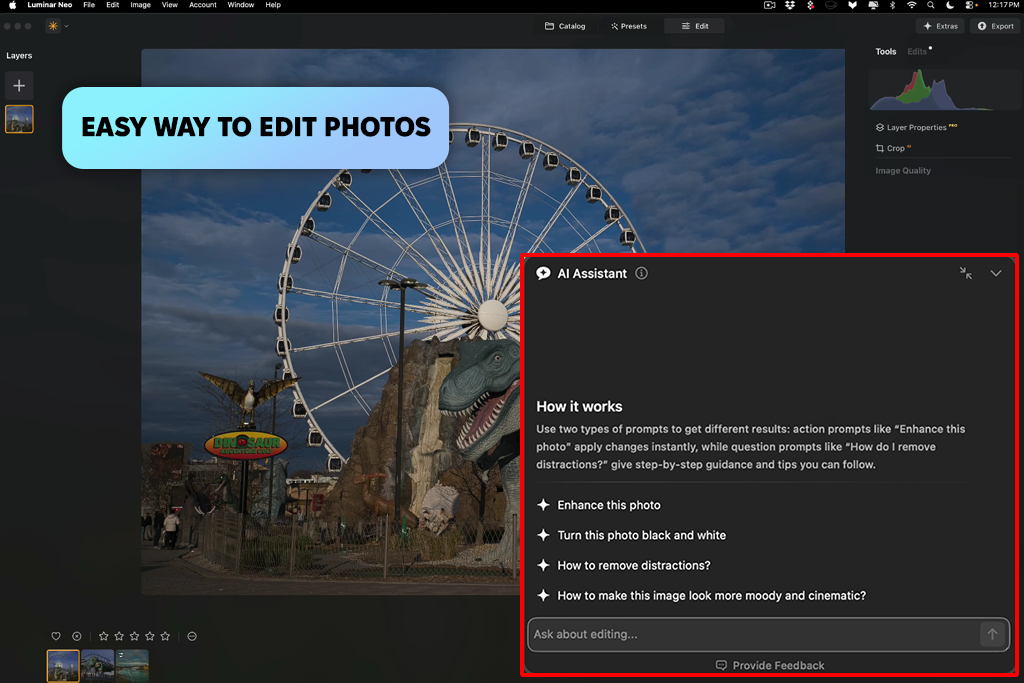Set a one-star rating
Viewport: 1024px width, 683px height.
coord(103,636)
